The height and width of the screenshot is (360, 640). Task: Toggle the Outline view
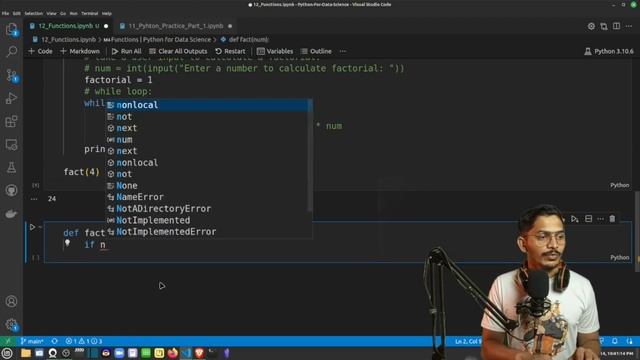pyautogui.click(x=316, y=51)
